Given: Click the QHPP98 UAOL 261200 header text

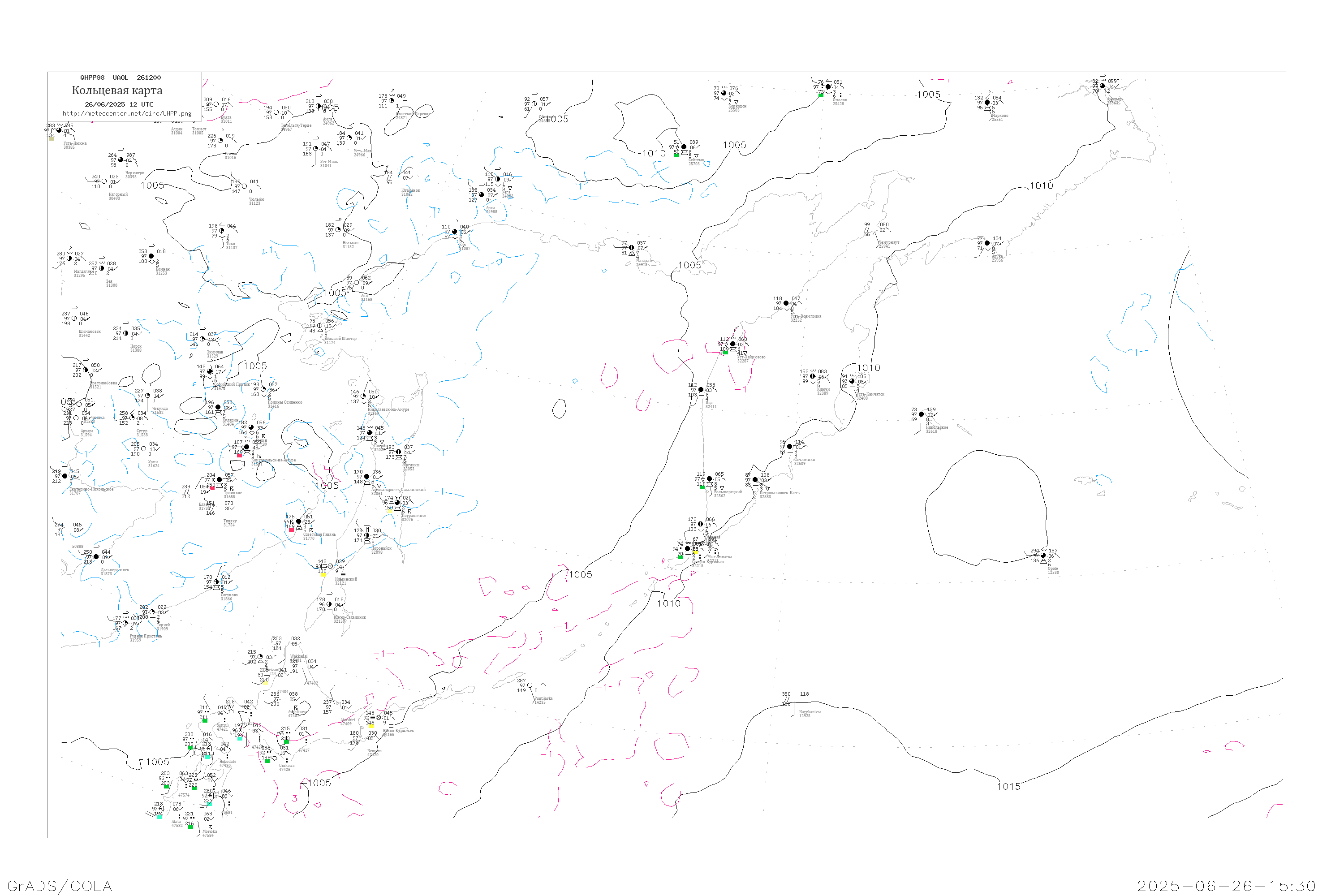Looking at the screenshot, I should click(x=121, y=78).
